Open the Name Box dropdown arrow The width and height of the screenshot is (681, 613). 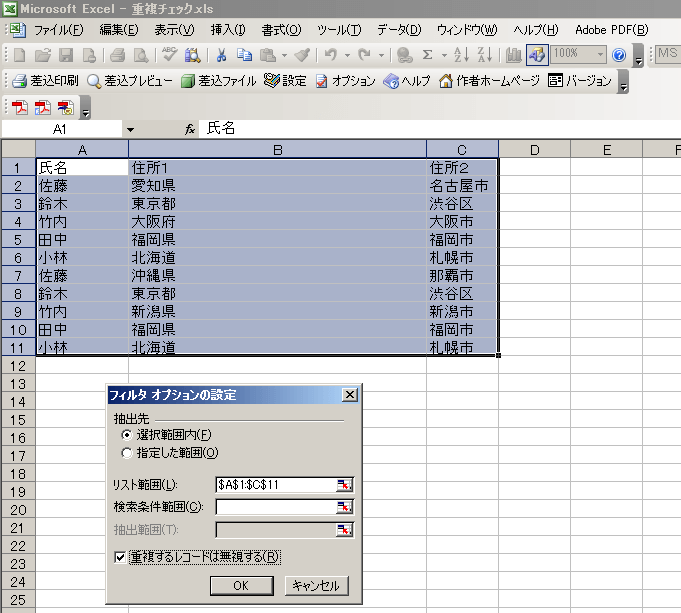point(130,129)
